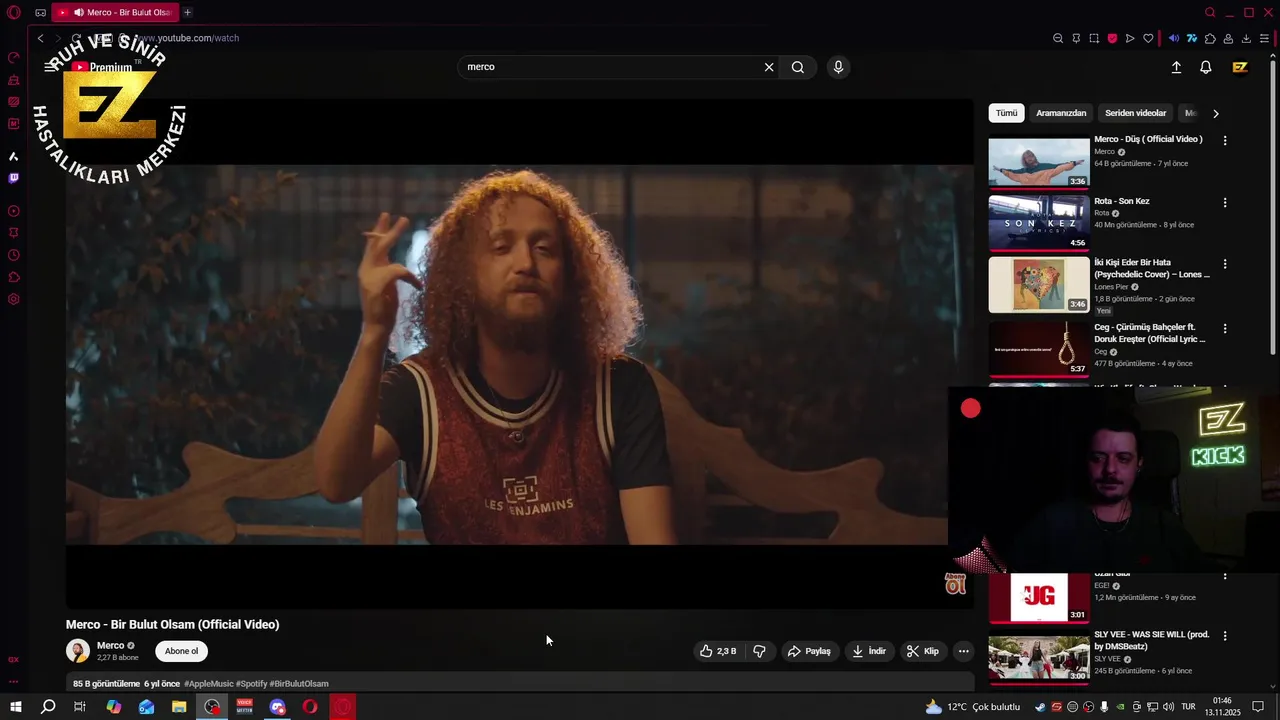Open İki Kişi Eder Bir Hata thumbnail
This screenshot has height=720, width=1280.
1039,285
